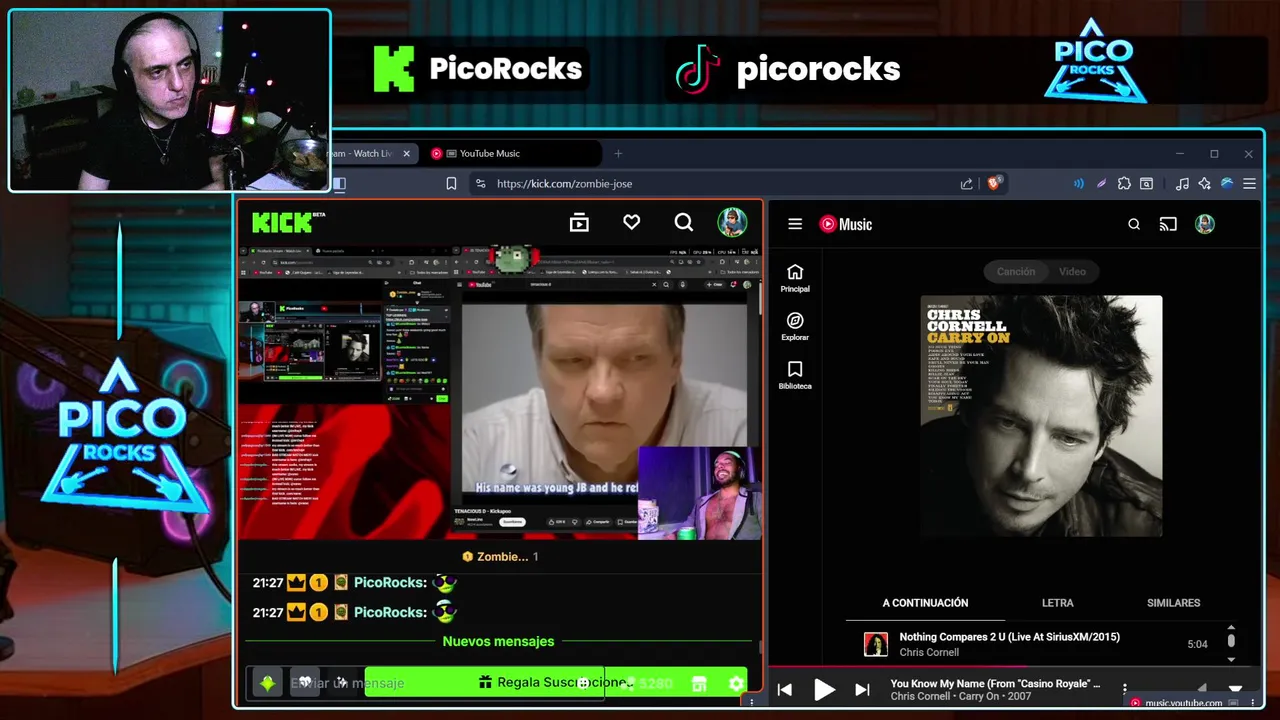Open Kick browse streams icon
This screenshot has width=1280, height=720.
(x=579, y=223)
